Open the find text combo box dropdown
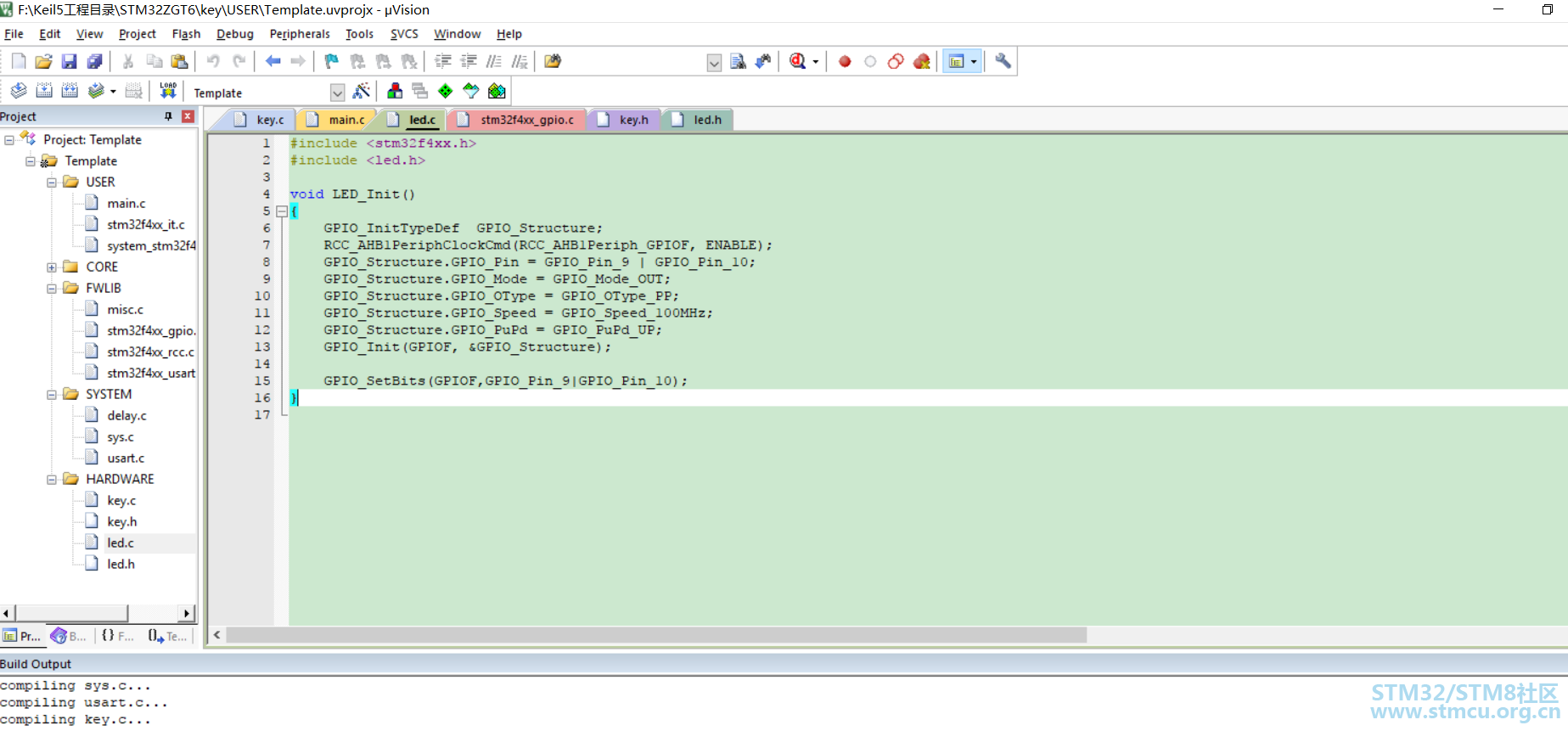1568x731 pixels. 714,62
